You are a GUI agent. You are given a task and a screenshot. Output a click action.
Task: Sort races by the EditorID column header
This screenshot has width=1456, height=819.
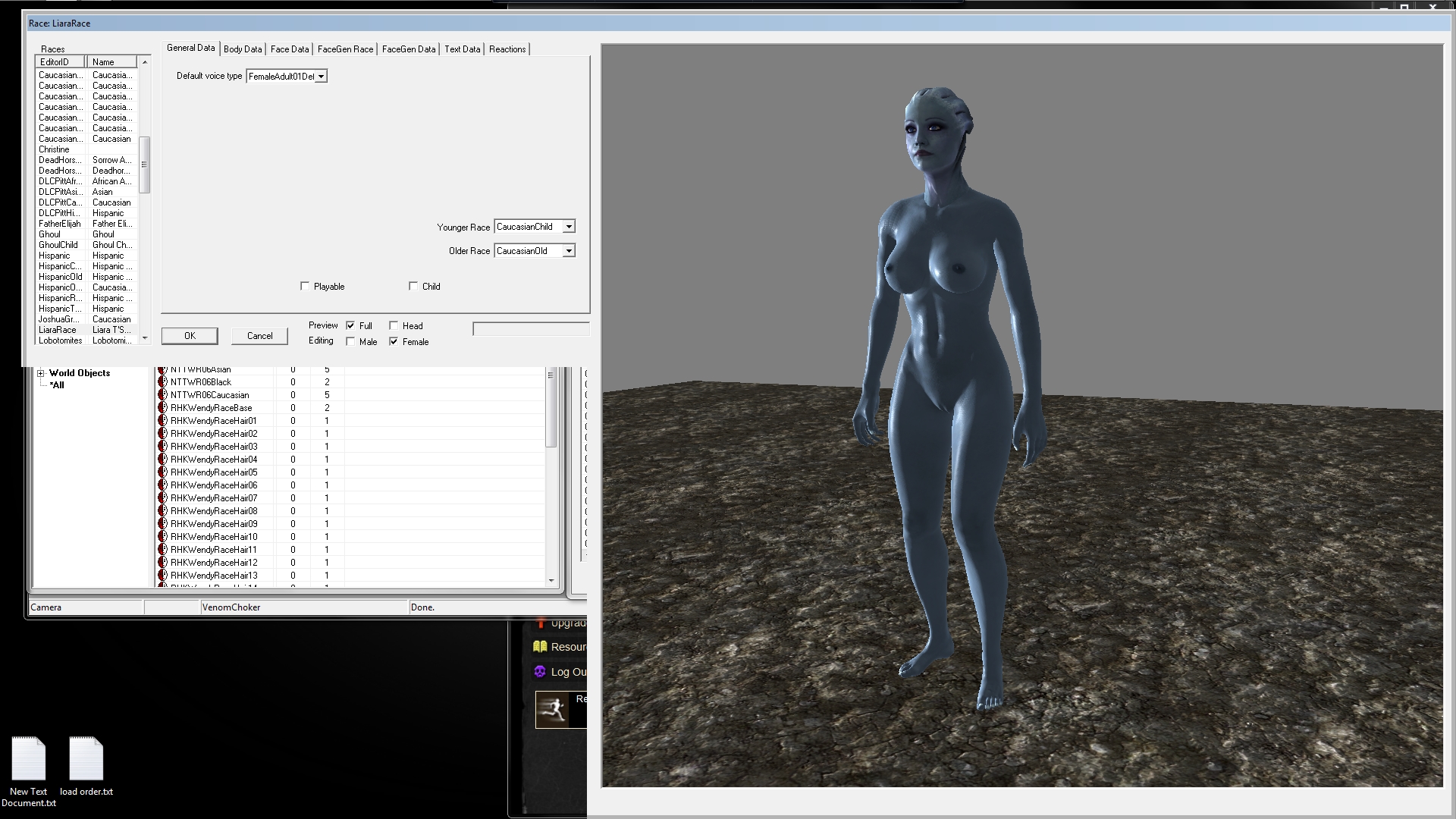coord(61,62)
